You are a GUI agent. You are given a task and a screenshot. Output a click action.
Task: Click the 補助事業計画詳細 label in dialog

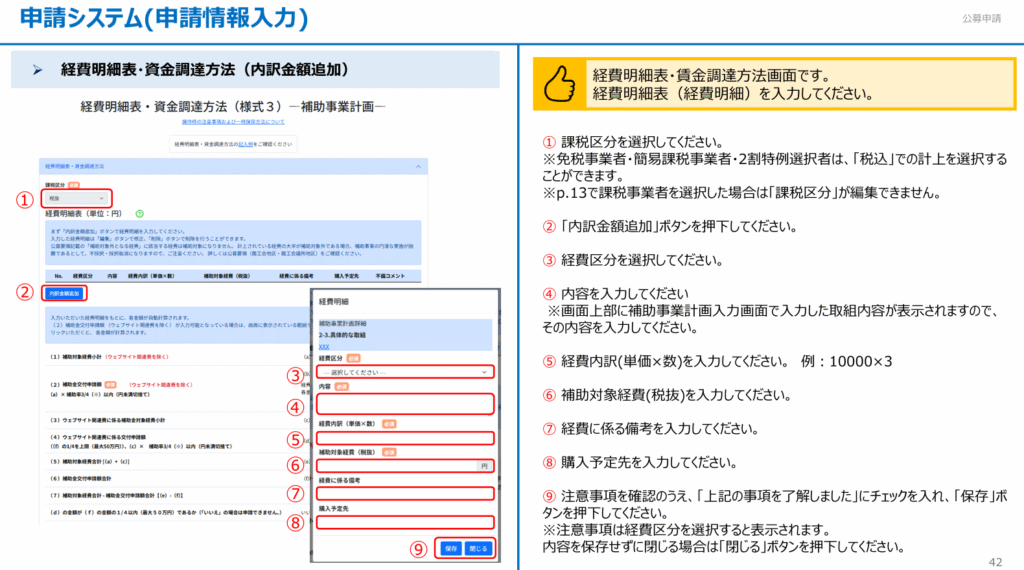tap(342, 323)
